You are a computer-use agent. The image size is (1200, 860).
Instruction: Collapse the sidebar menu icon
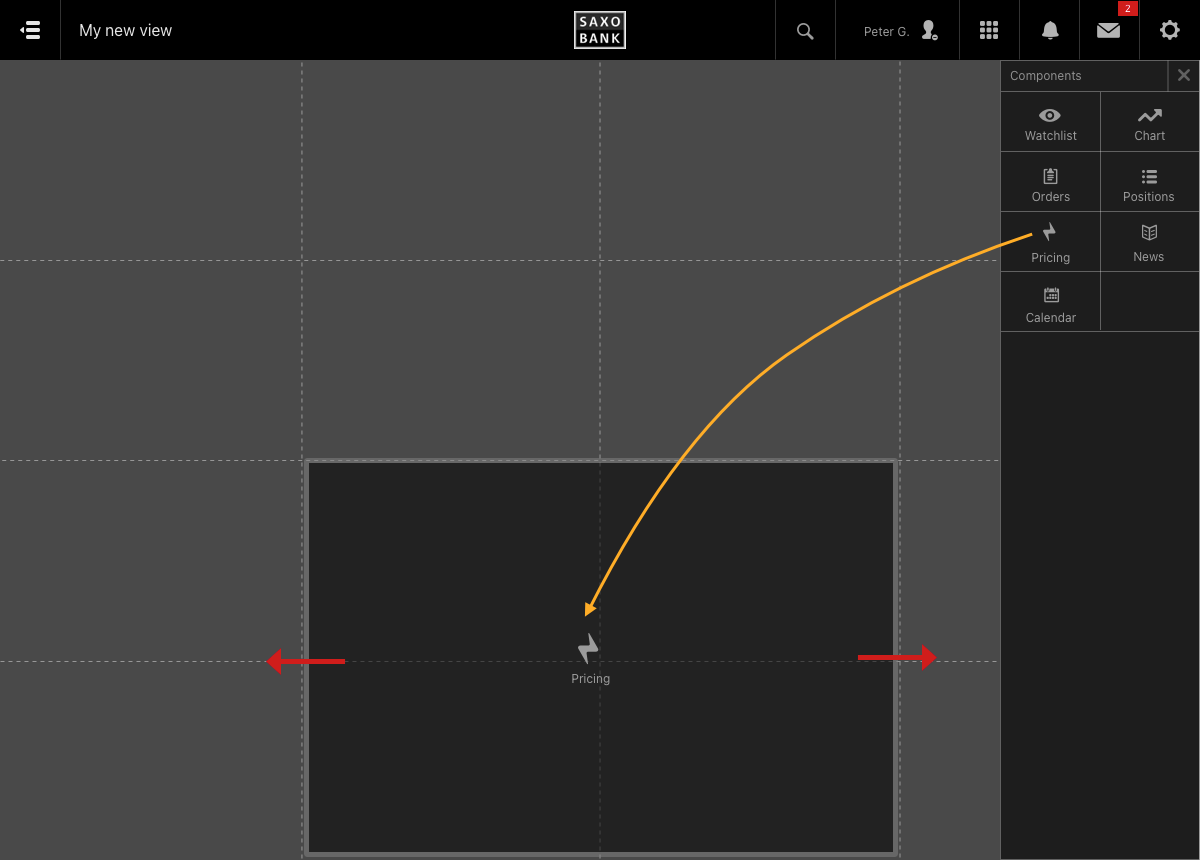30,30
